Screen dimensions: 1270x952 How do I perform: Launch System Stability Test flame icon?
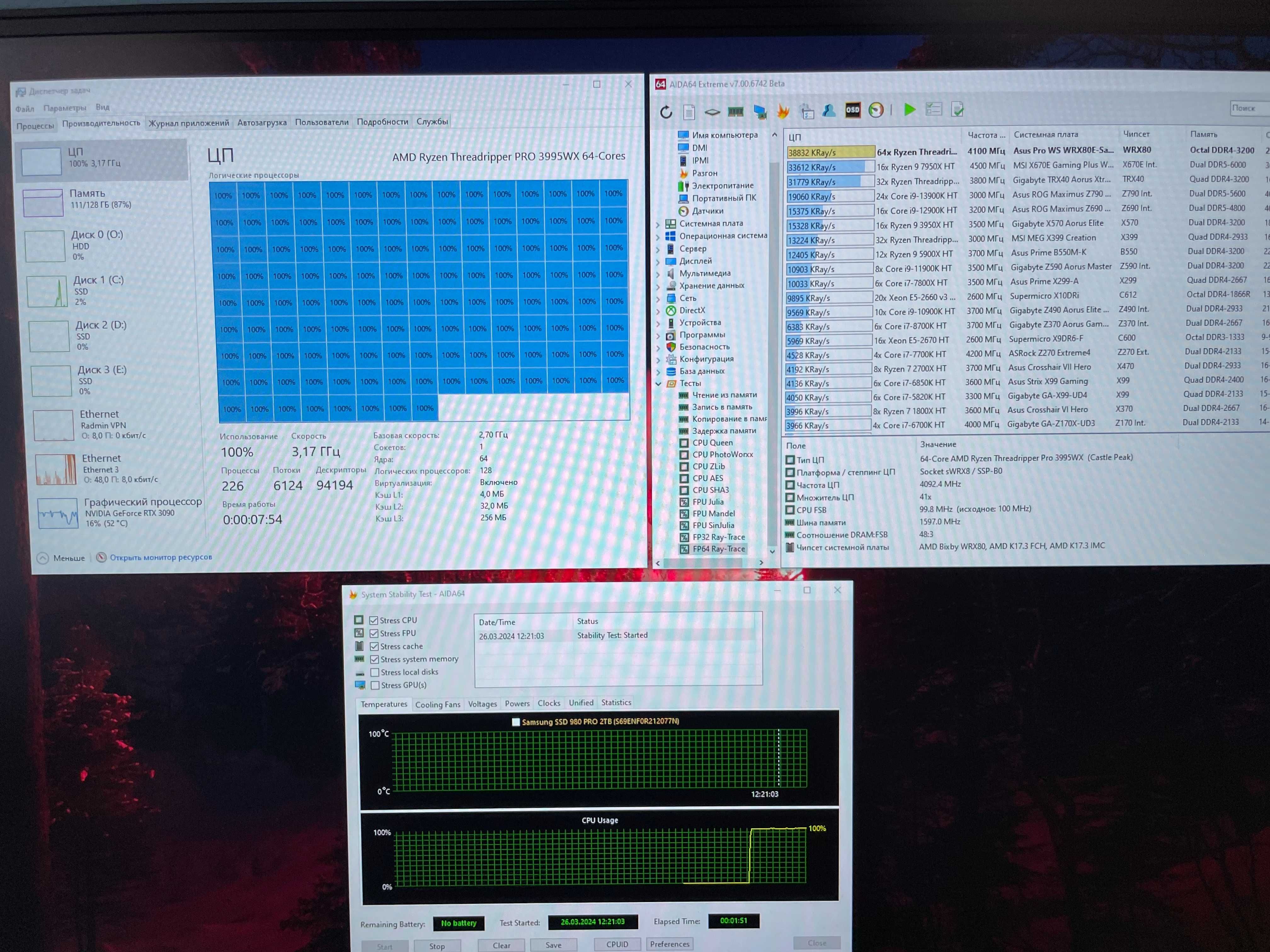point(782,111)
